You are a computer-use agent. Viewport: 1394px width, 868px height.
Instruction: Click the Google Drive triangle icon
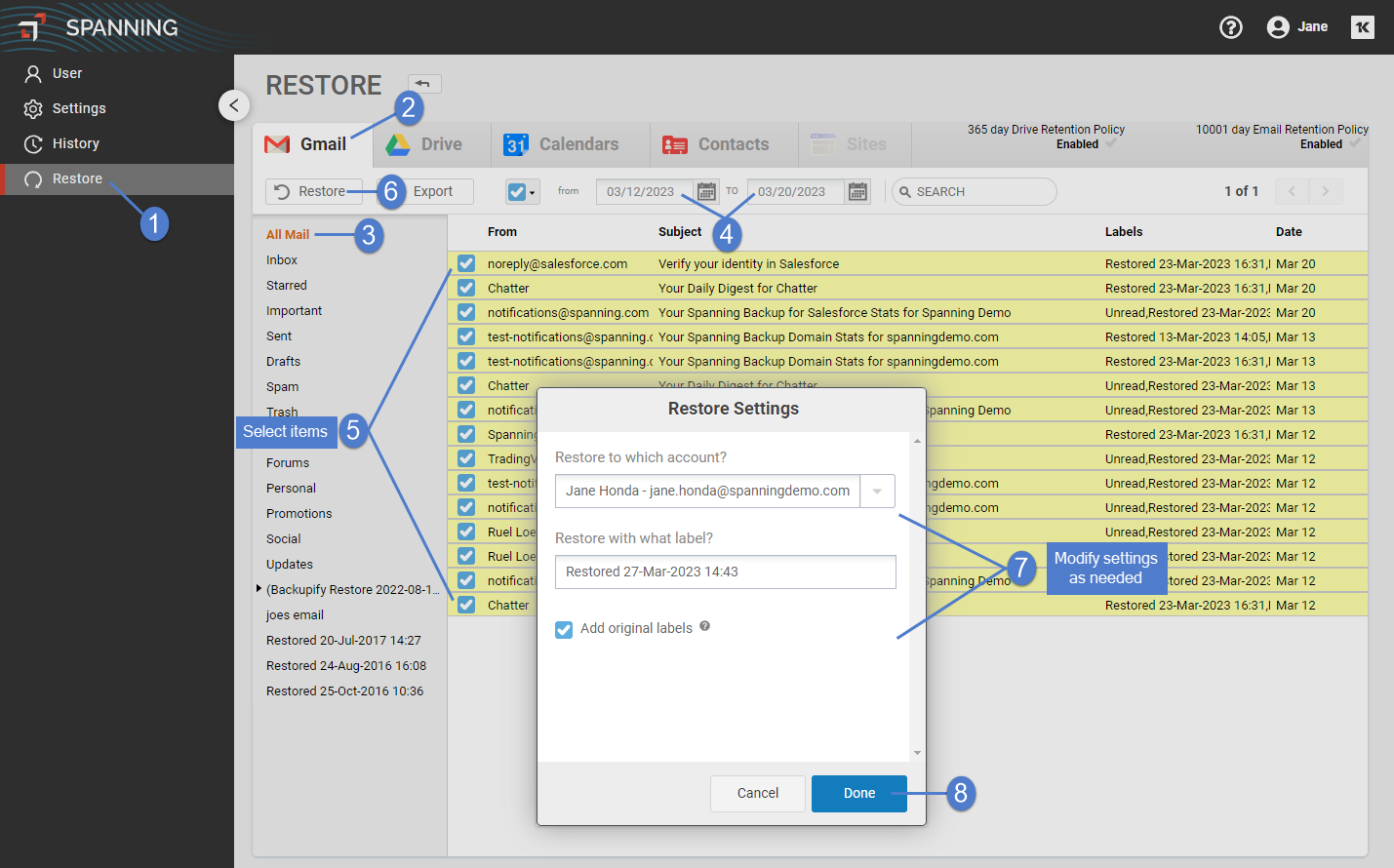[398, 144]
